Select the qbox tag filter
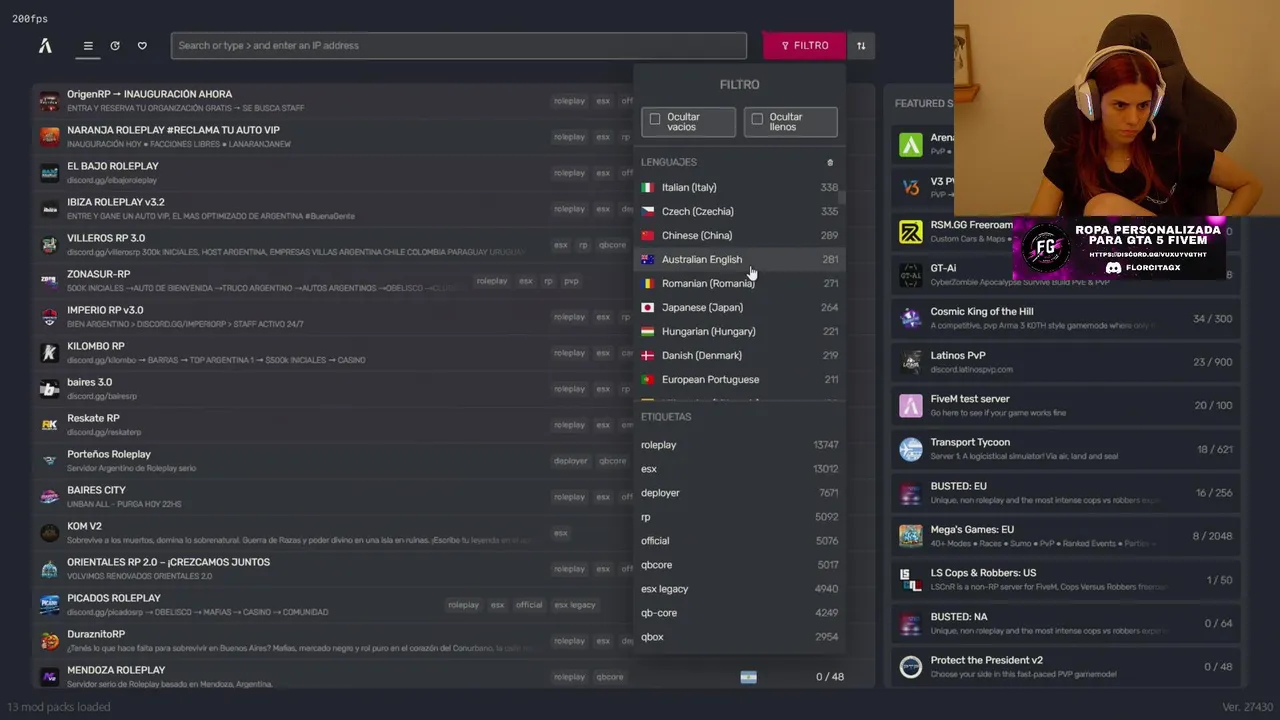 click(x=740, y=637)
